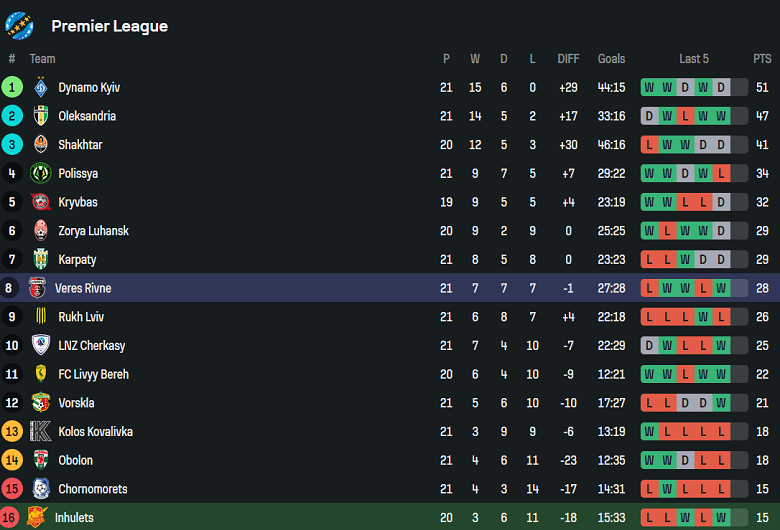Click the position 1 rank badge

coord(12,87)
